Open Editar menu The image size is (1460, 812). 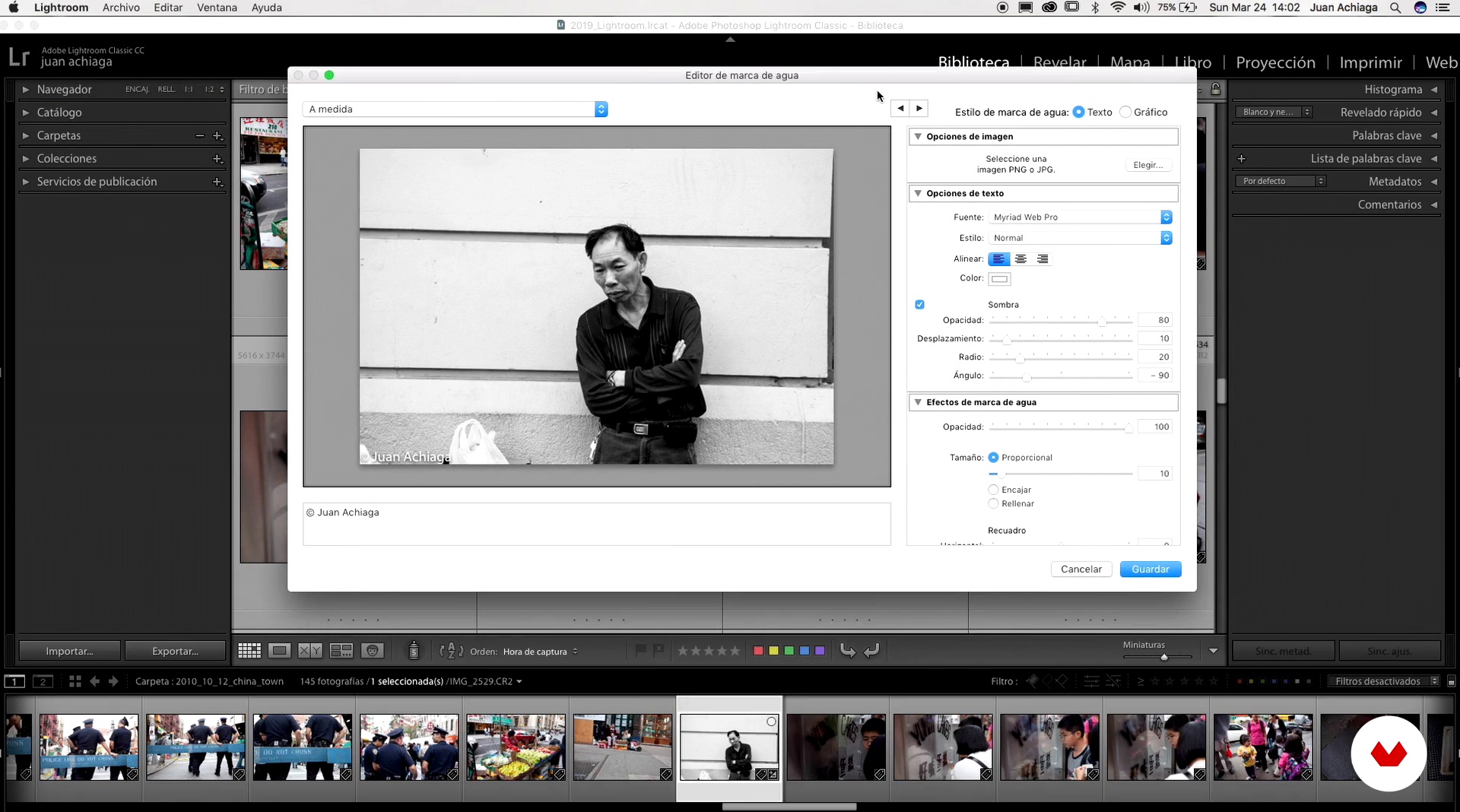click(x=168, y=8)
